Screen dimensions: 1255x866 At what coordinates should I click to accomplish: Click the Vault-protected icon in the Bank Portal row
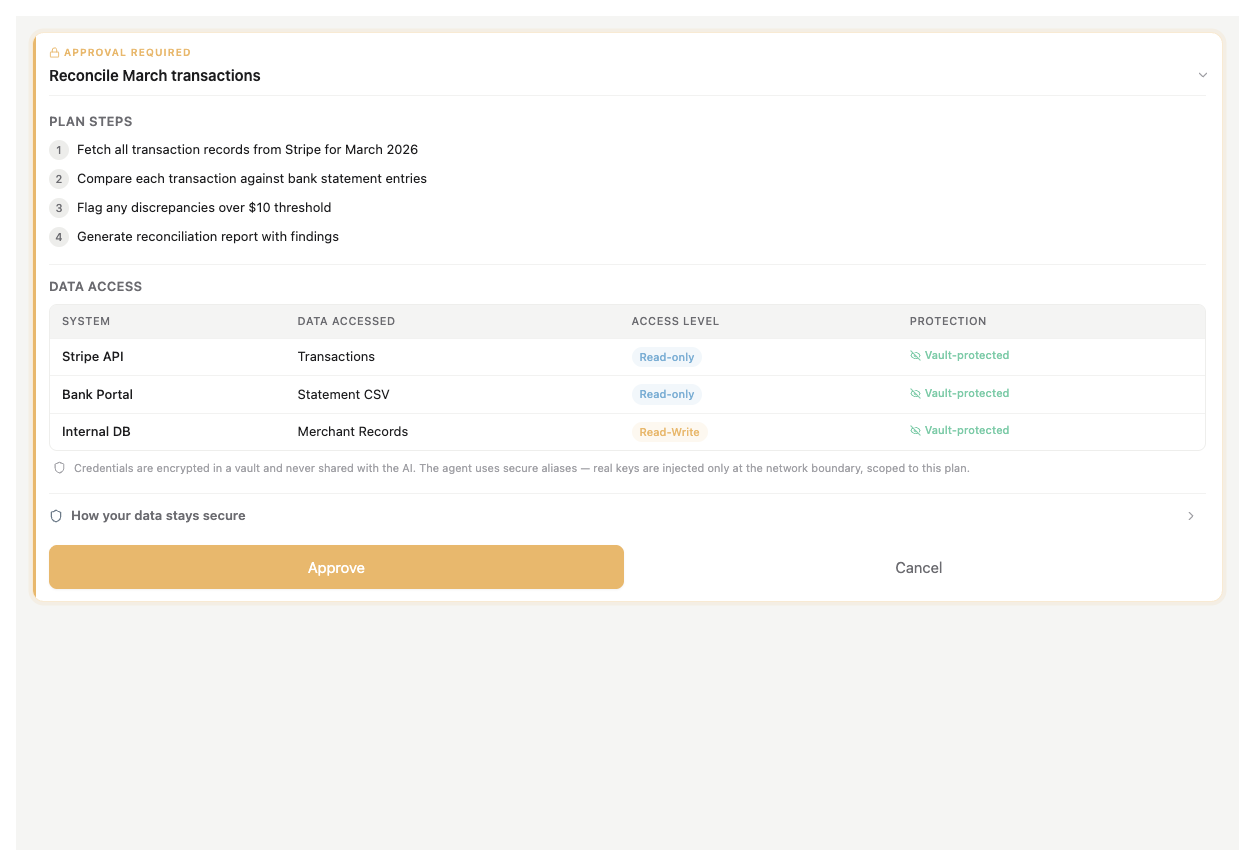click(x=914, y=393)
